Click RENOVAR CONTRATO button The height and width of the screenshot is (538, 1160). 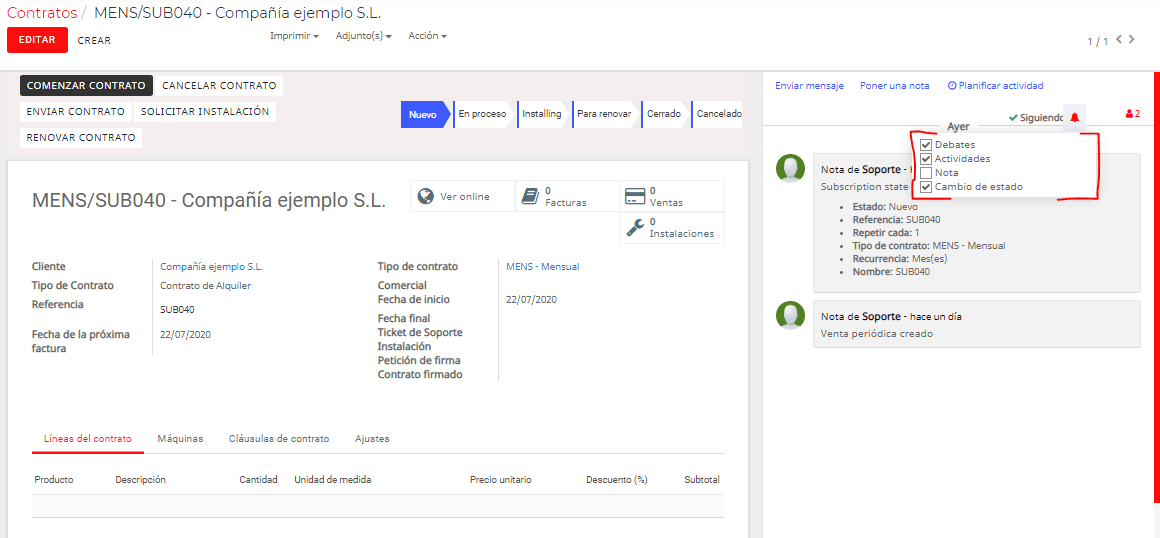[81, 138]
